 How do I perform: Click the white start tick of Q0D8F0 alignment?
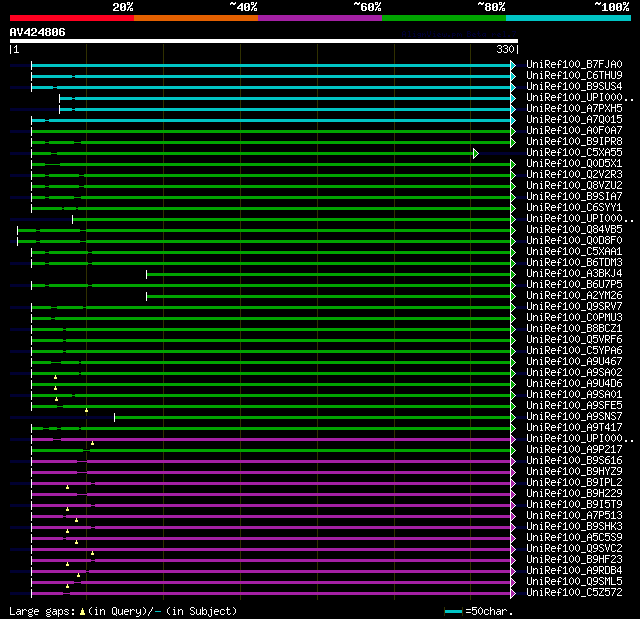18,242
